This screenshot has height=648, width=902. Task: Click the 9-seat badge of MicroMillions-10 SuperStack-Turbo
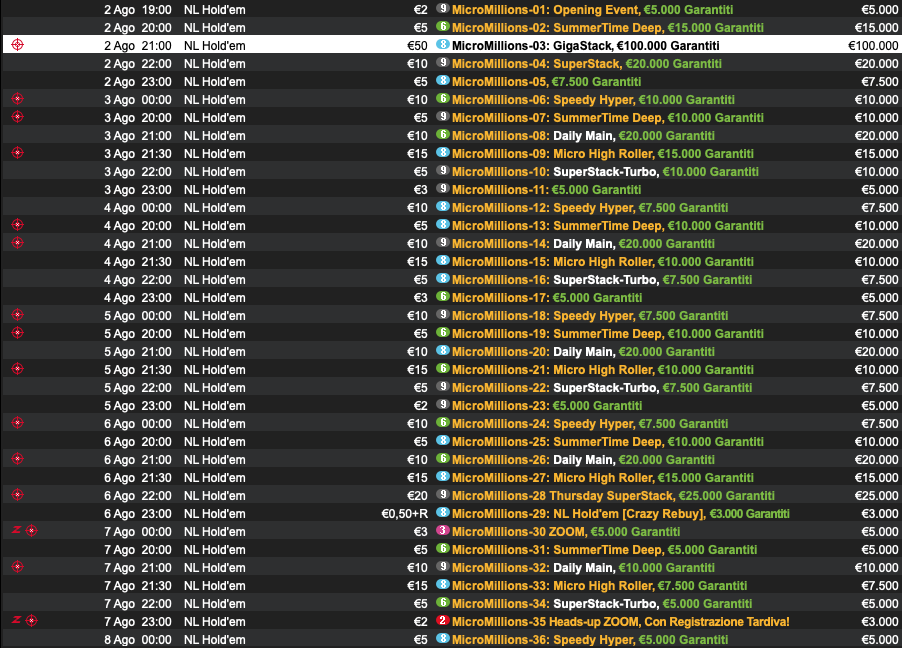point(442,170)
